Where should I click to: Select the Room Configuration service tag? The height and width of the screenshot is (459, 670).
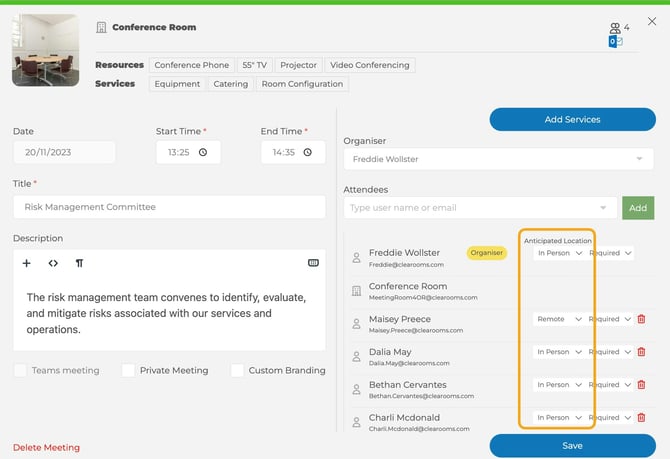tap(301, 84)
